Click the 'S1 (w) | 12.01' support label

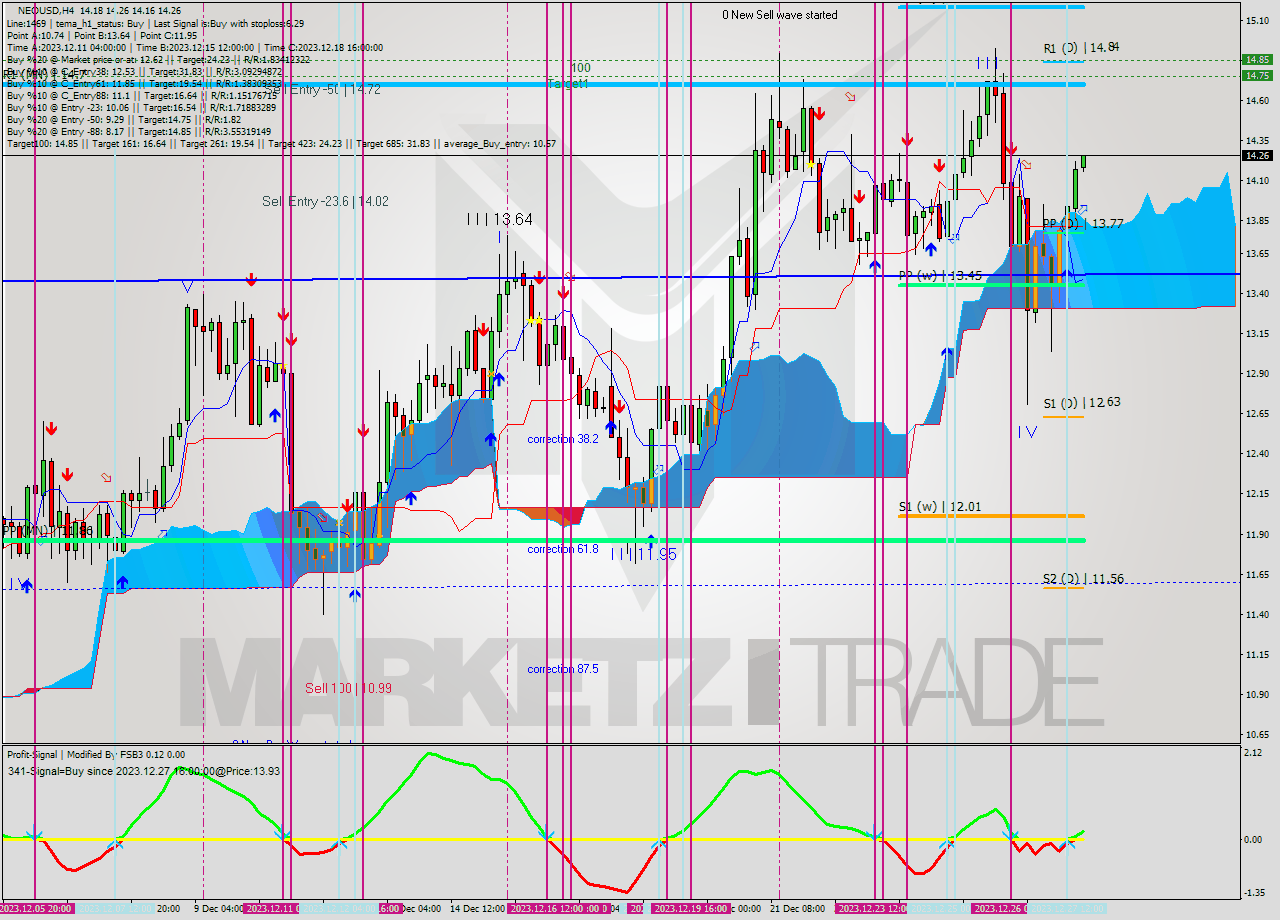[939, 507]
